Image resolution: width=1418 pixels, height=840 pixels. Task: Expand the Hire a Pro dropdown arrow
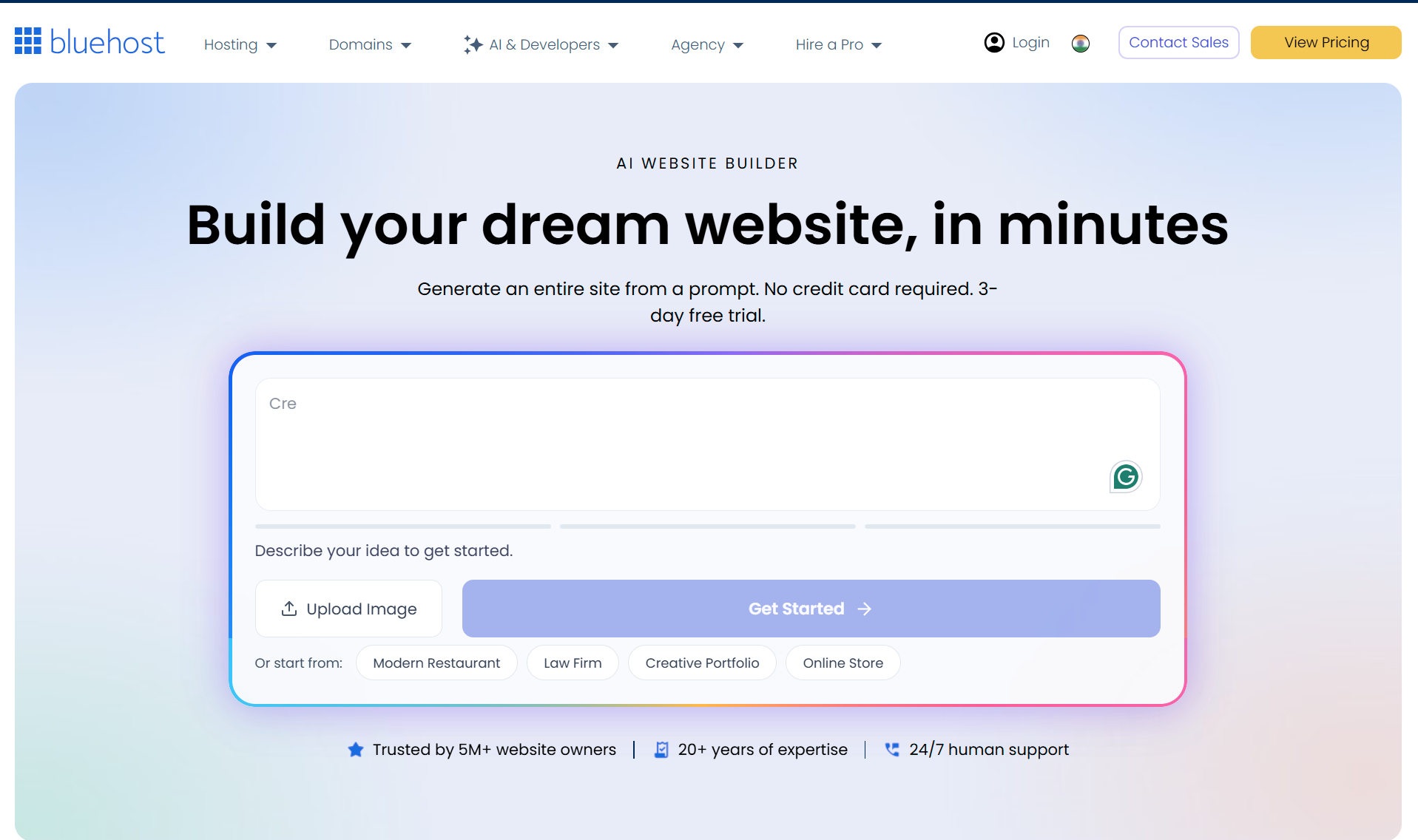877,45
